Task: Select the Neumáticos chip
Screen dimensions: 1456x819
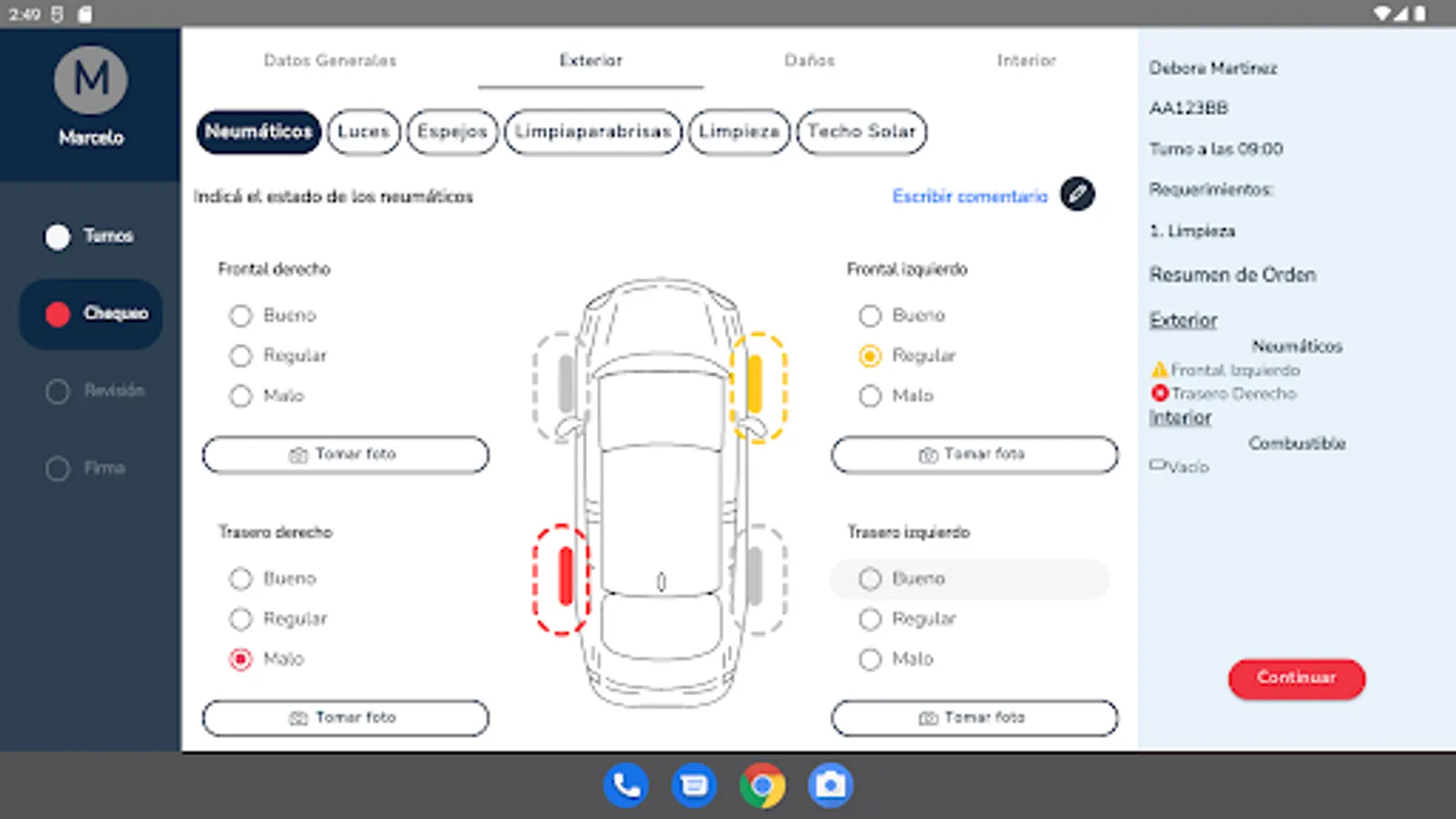Action: (x=258, y=132)
